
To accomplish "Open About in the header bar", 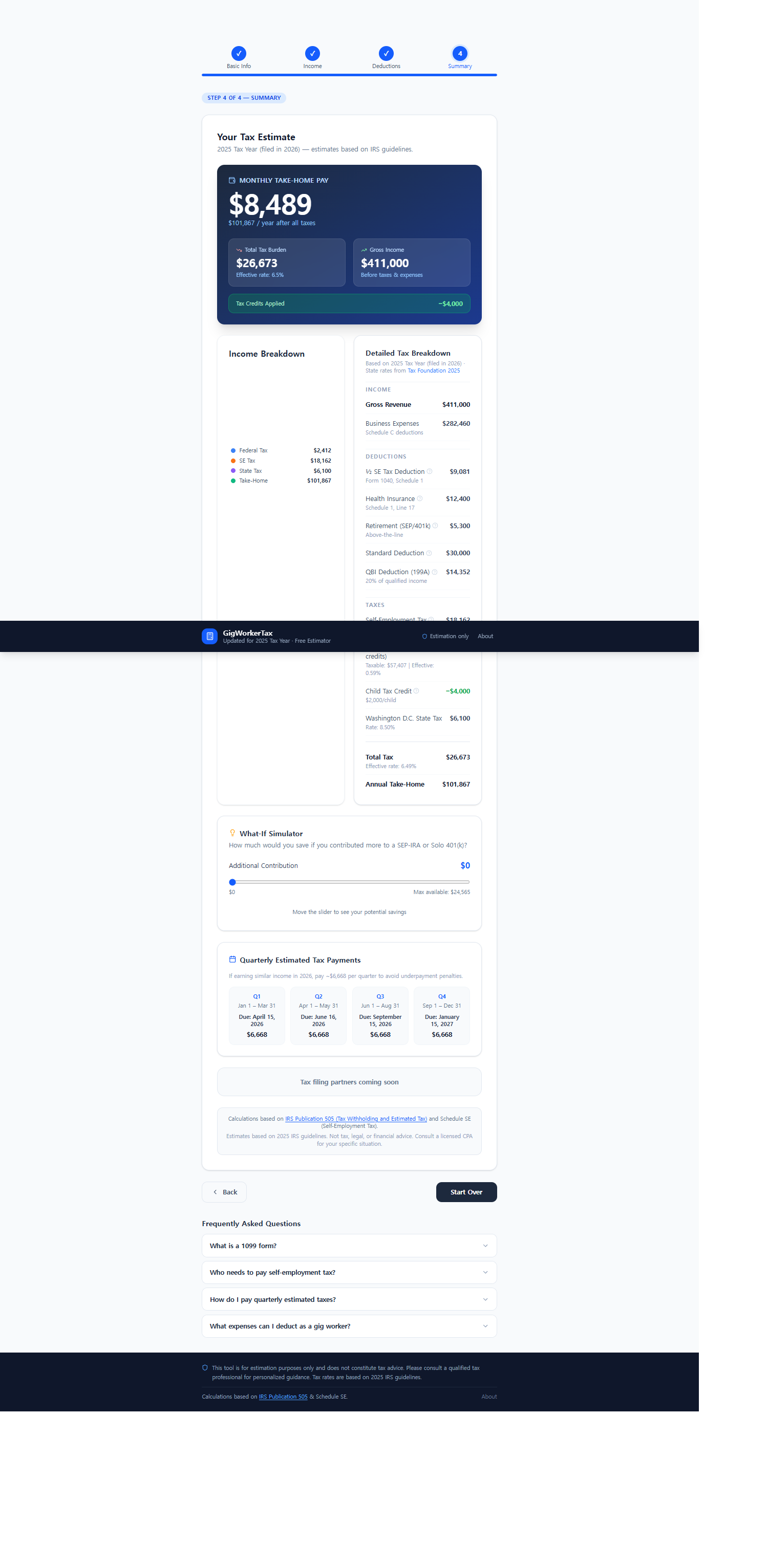I will pyautogui.click(x=485, y=636).
